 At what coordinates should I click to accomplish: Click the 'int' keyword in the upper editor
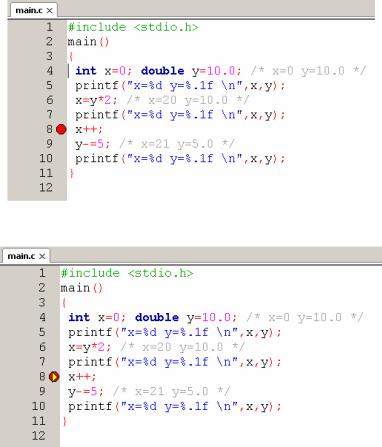click(86, 71)
